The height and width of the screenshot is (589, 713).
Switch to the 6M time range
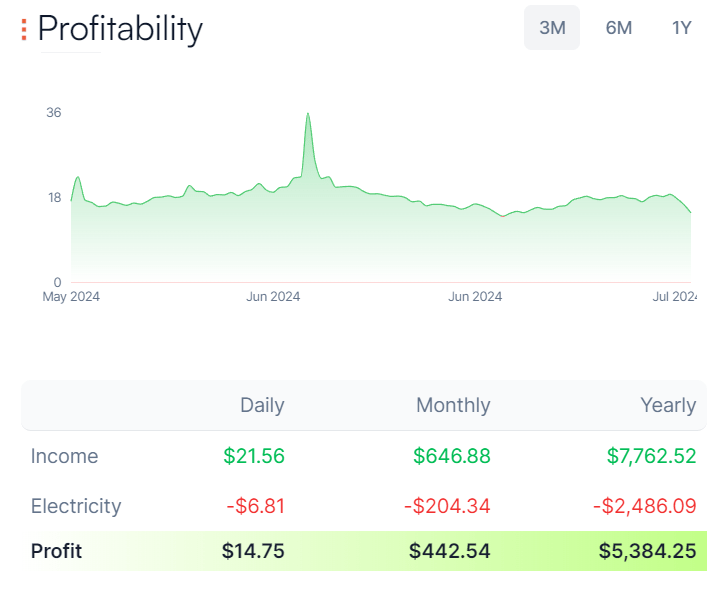point(619,28)
